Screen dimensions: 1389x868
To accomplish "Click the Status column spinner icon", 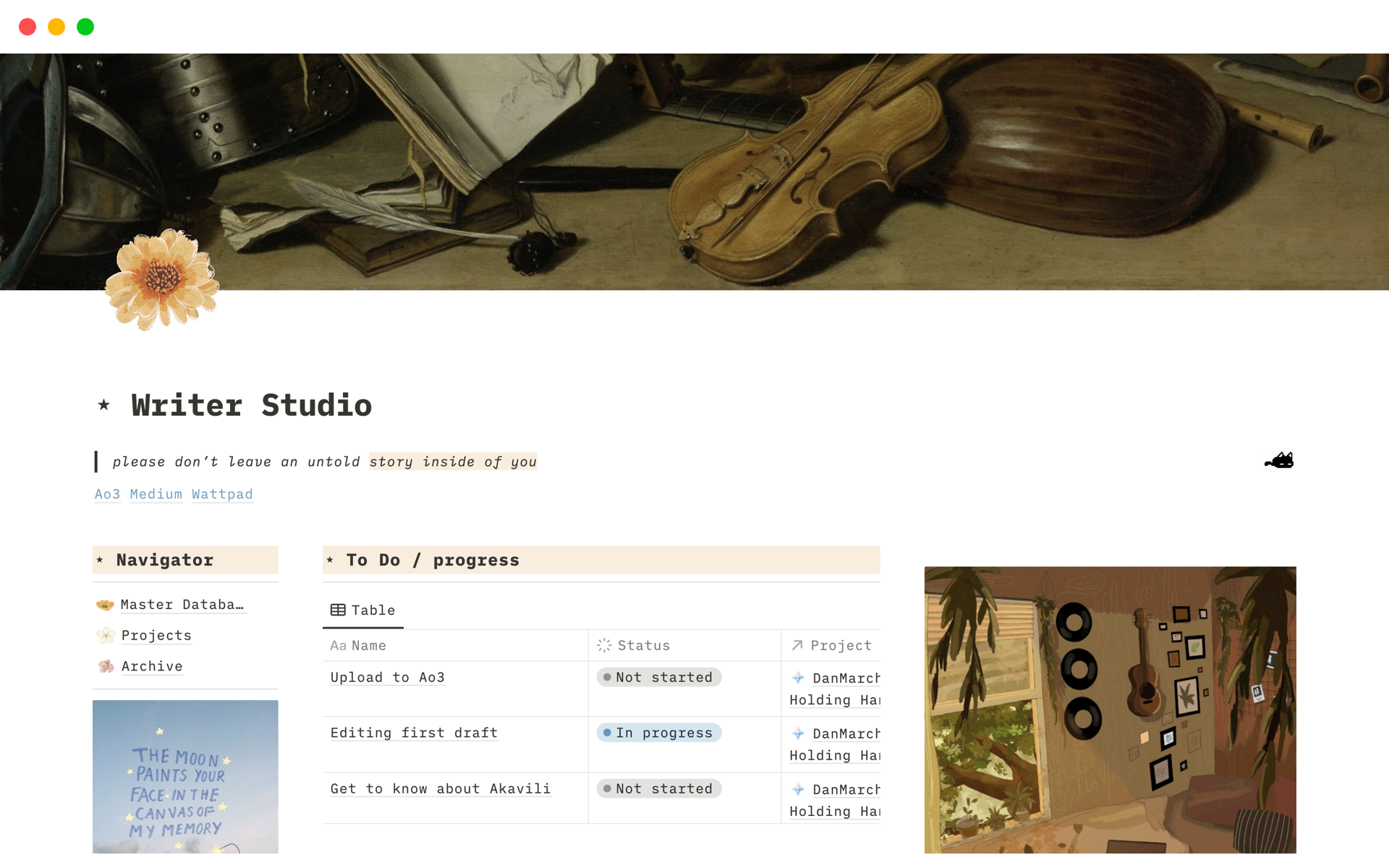I will click(604, 645).
